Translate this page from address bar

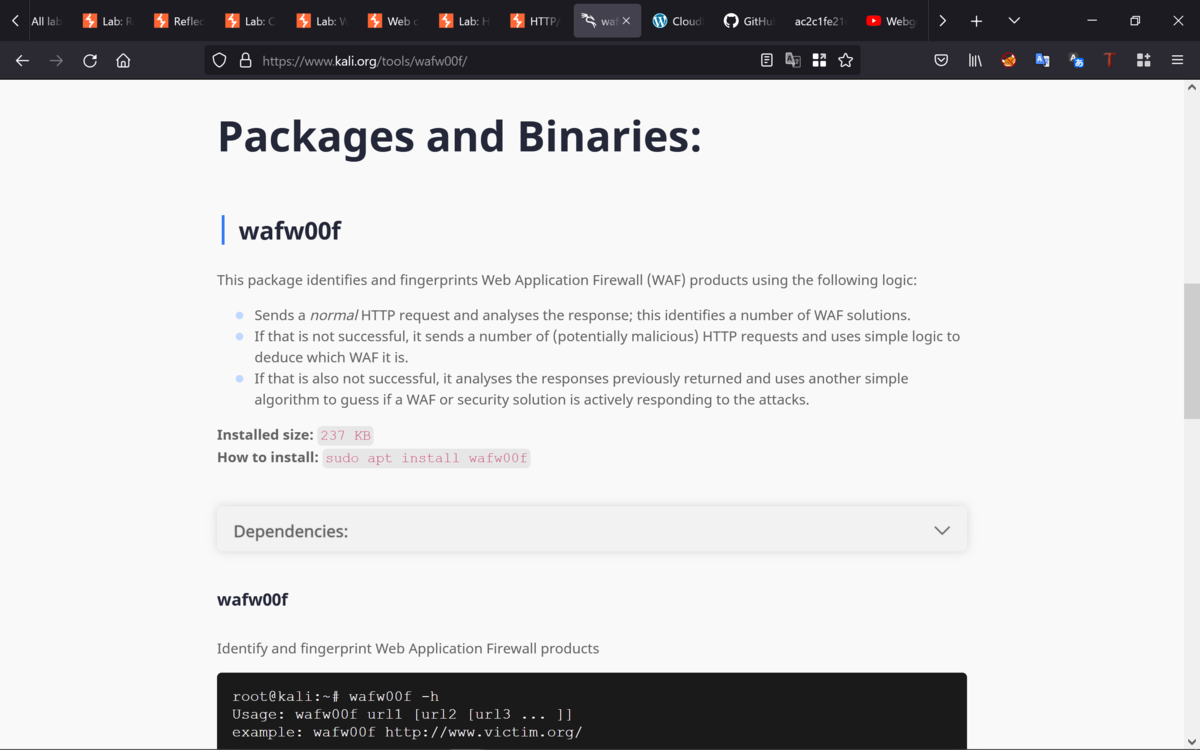tap(793, 61)
